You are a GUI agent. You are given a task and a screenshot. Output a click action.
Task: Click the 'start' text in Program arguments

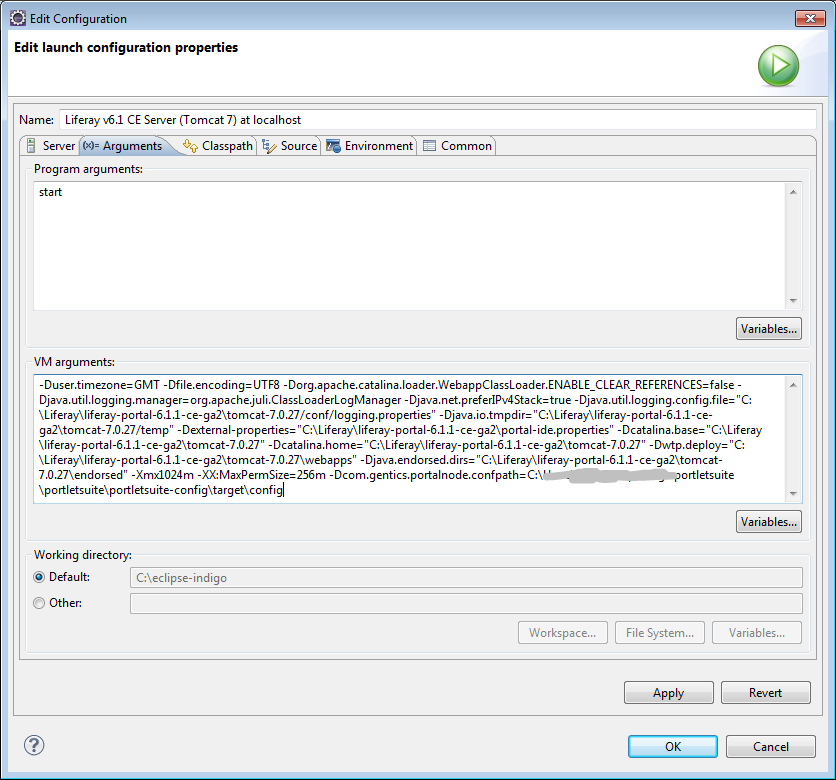coord(50,192)
